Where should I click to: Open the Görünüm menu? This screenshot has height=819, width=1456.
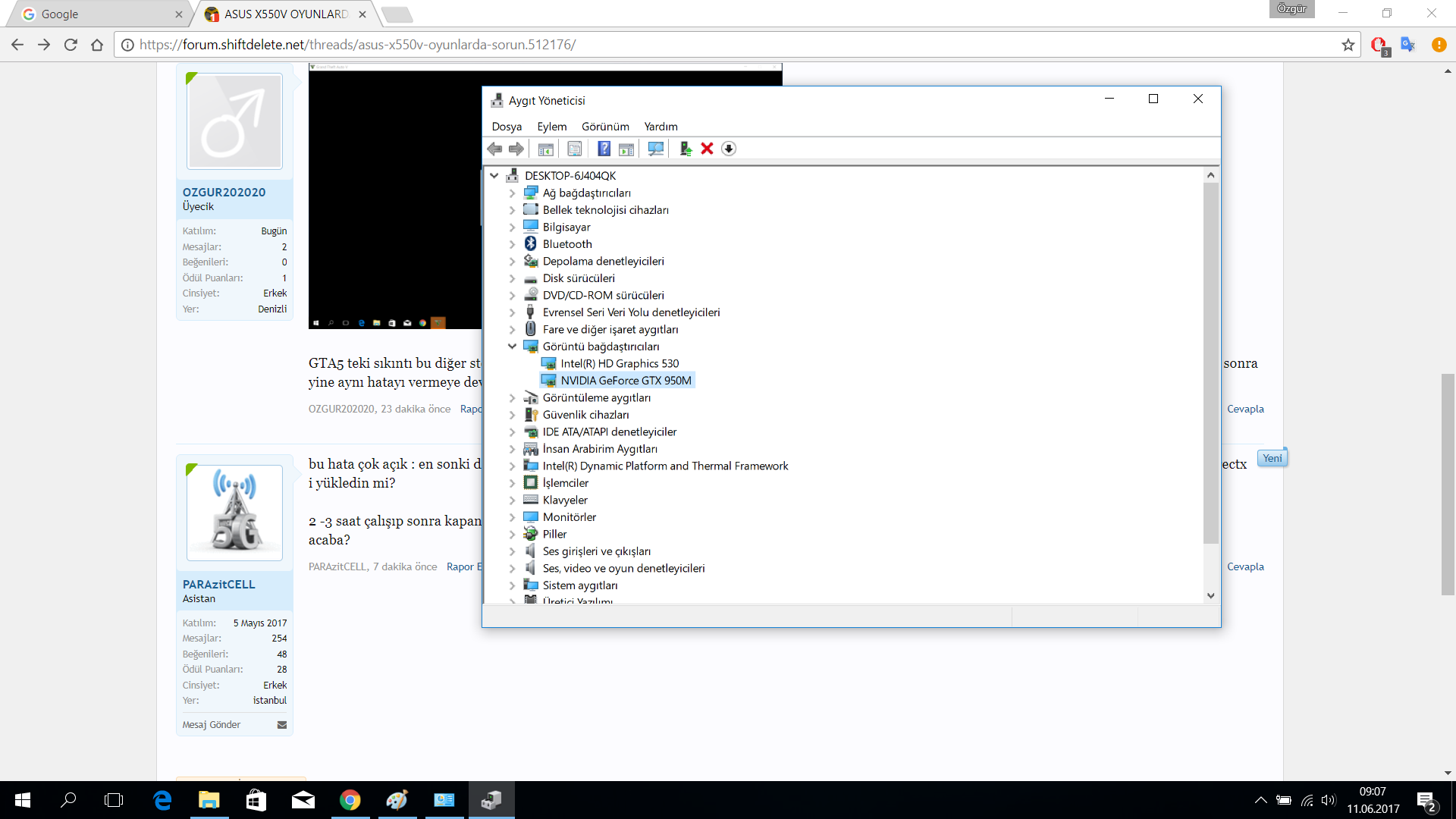(604, 127)
